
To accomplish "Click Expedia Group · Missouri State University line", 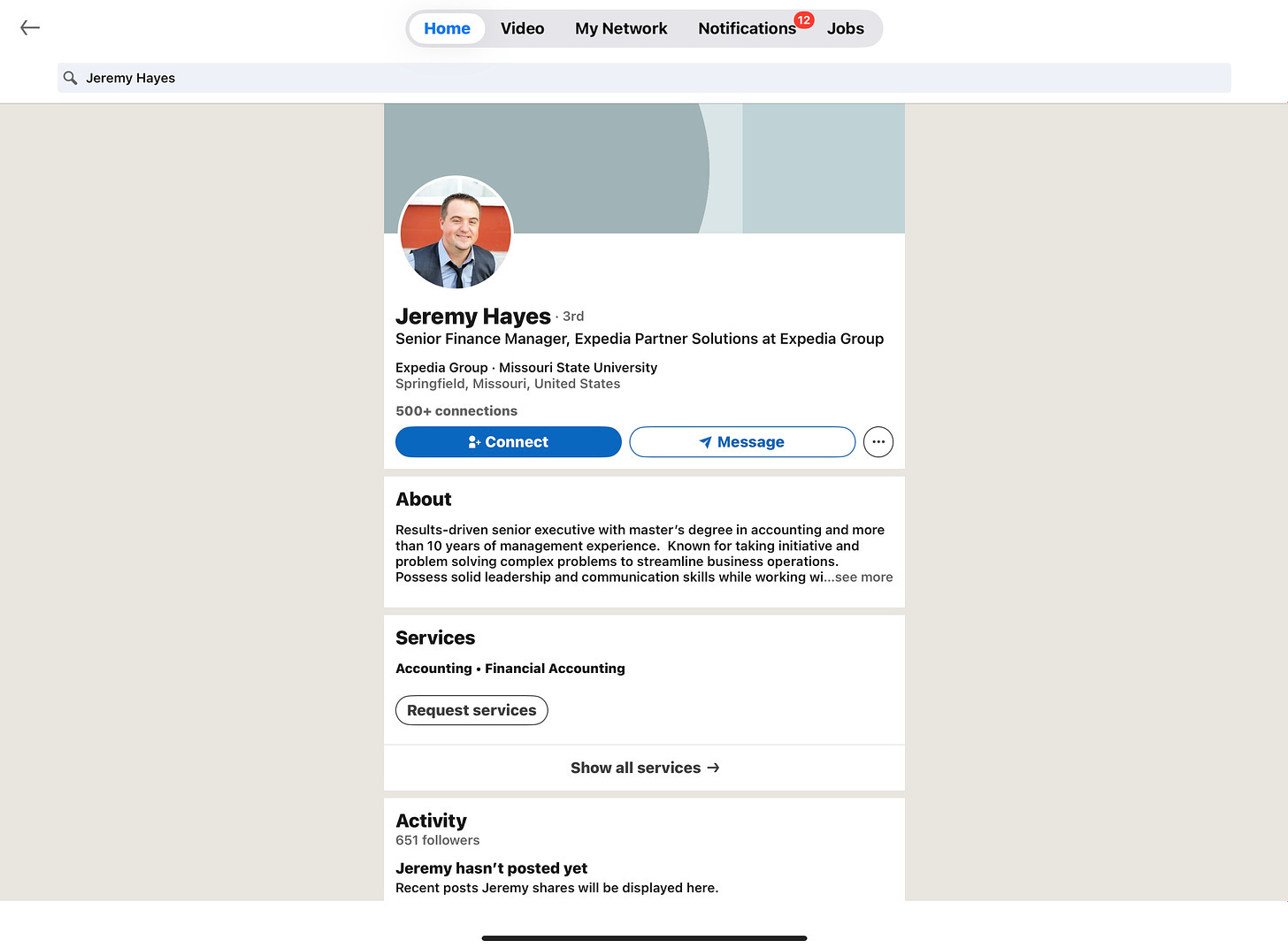I will click(x=526, y=368).
